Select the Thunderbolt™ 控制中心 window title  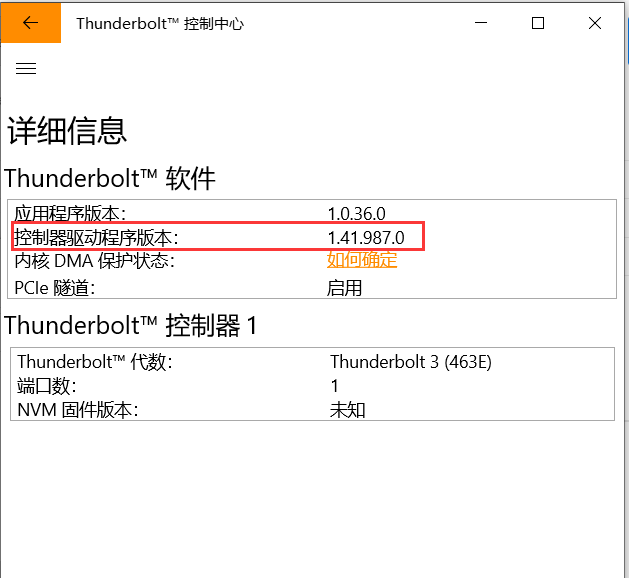point(160,23)
